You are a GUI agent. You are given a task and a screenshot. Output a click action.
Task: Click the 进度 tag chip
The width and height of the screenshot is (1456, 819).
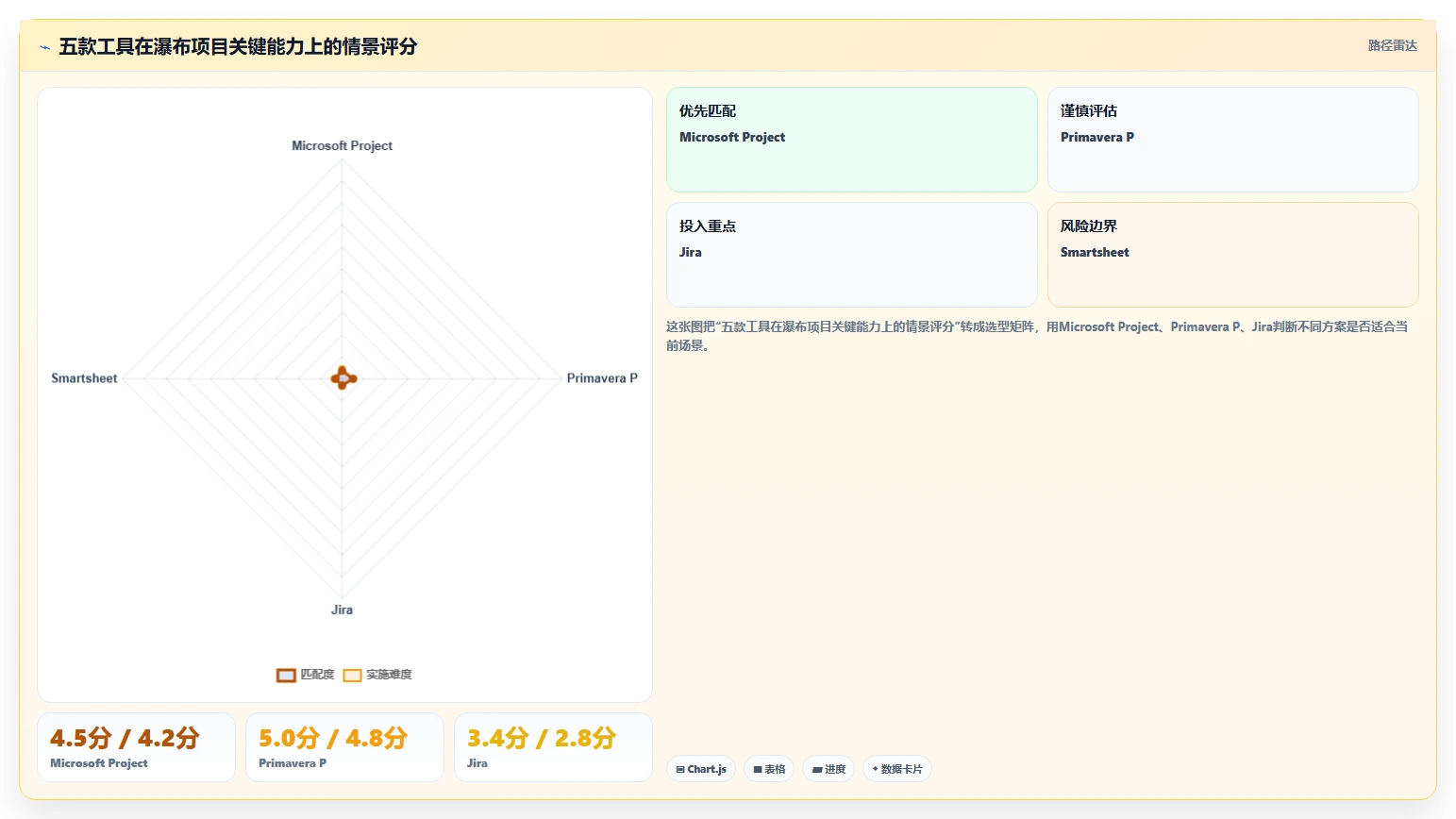[828, 769]
